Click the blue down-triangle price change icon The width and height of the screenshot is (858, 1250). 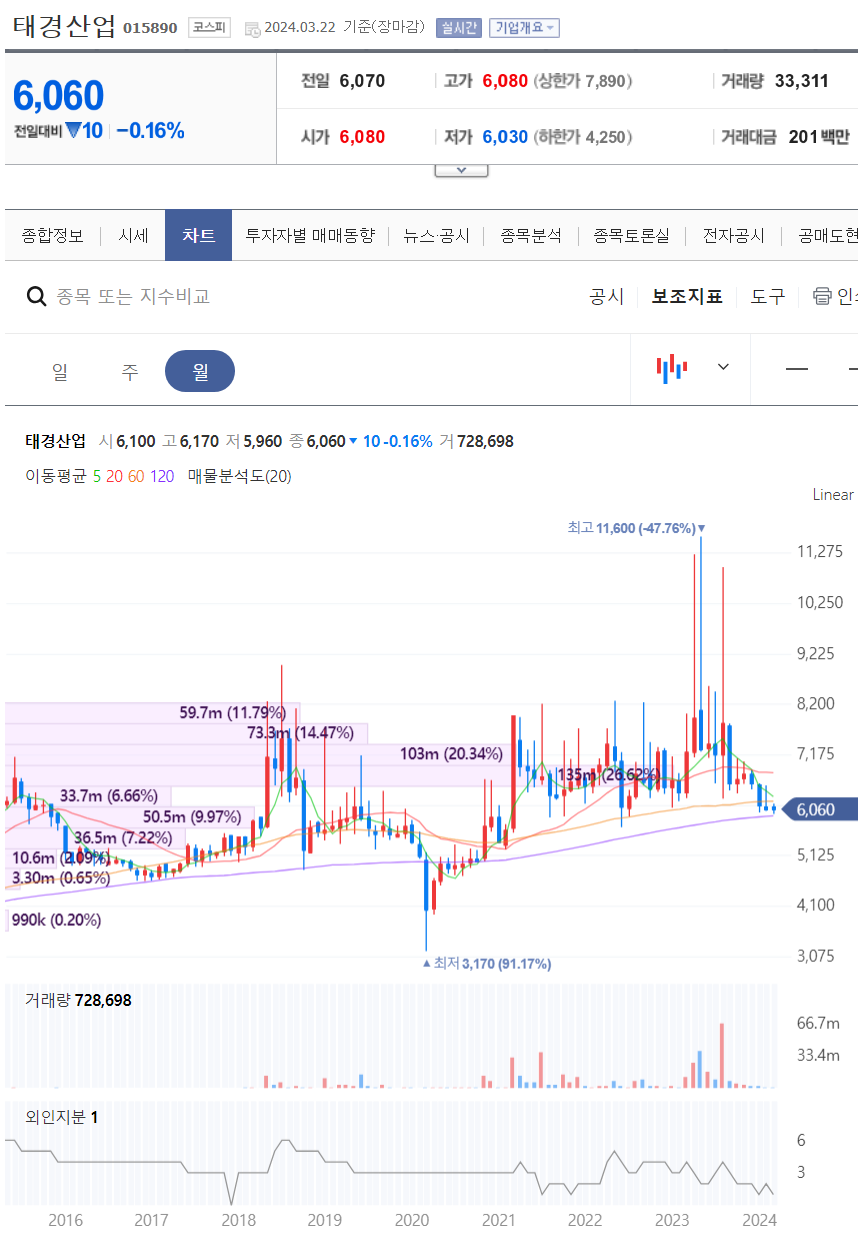coord(72,130)
